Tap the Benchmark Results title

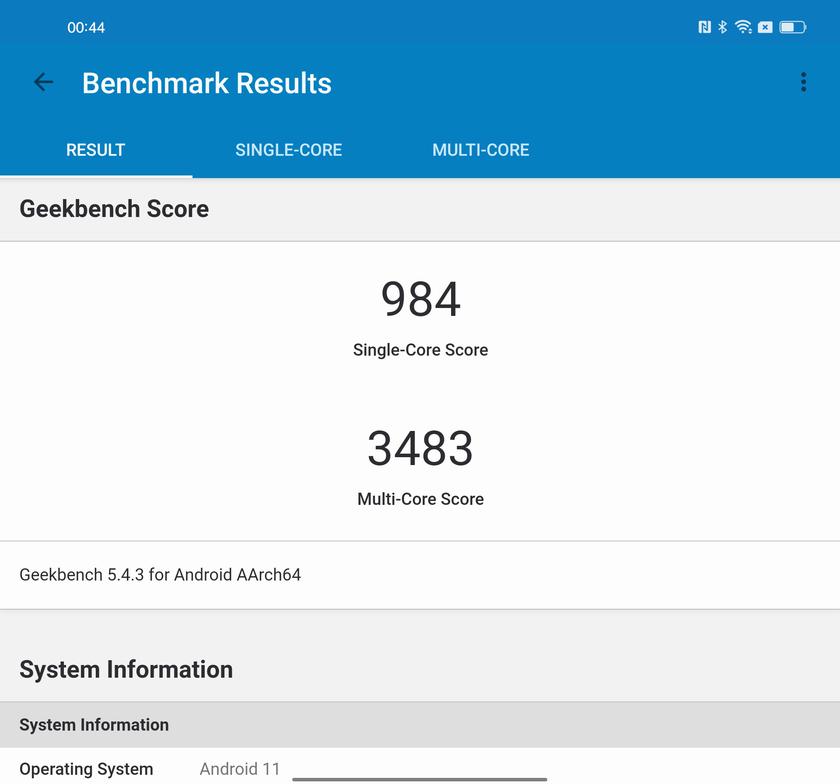[x=206, y=83]
